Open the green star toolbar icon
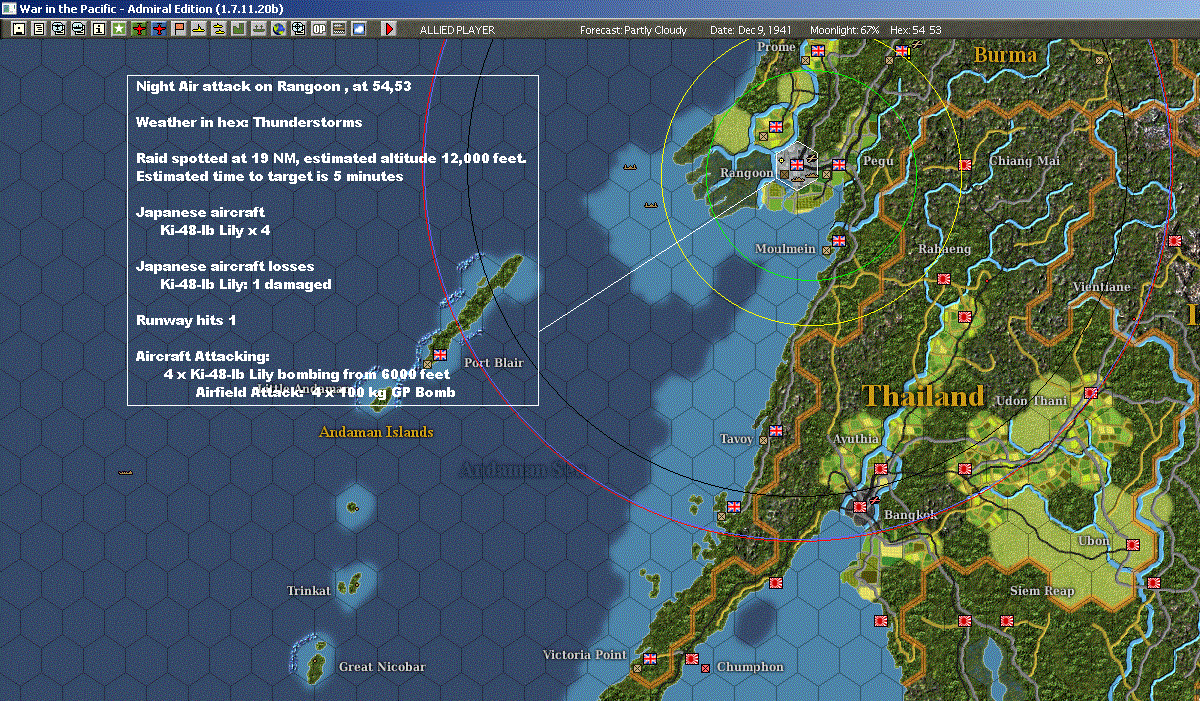The width and height of the screenshot is (1200, 701). point(119,30)
